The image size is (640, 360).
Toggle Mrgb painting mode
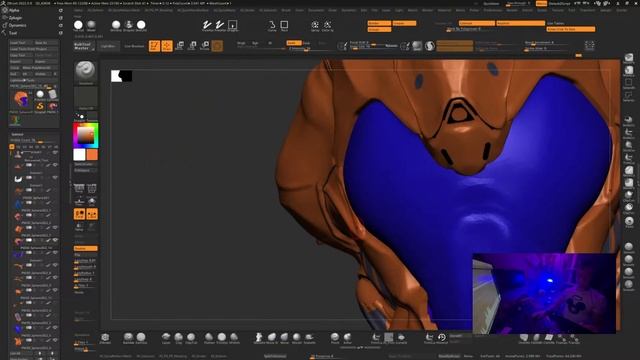[x=241, y=43]
